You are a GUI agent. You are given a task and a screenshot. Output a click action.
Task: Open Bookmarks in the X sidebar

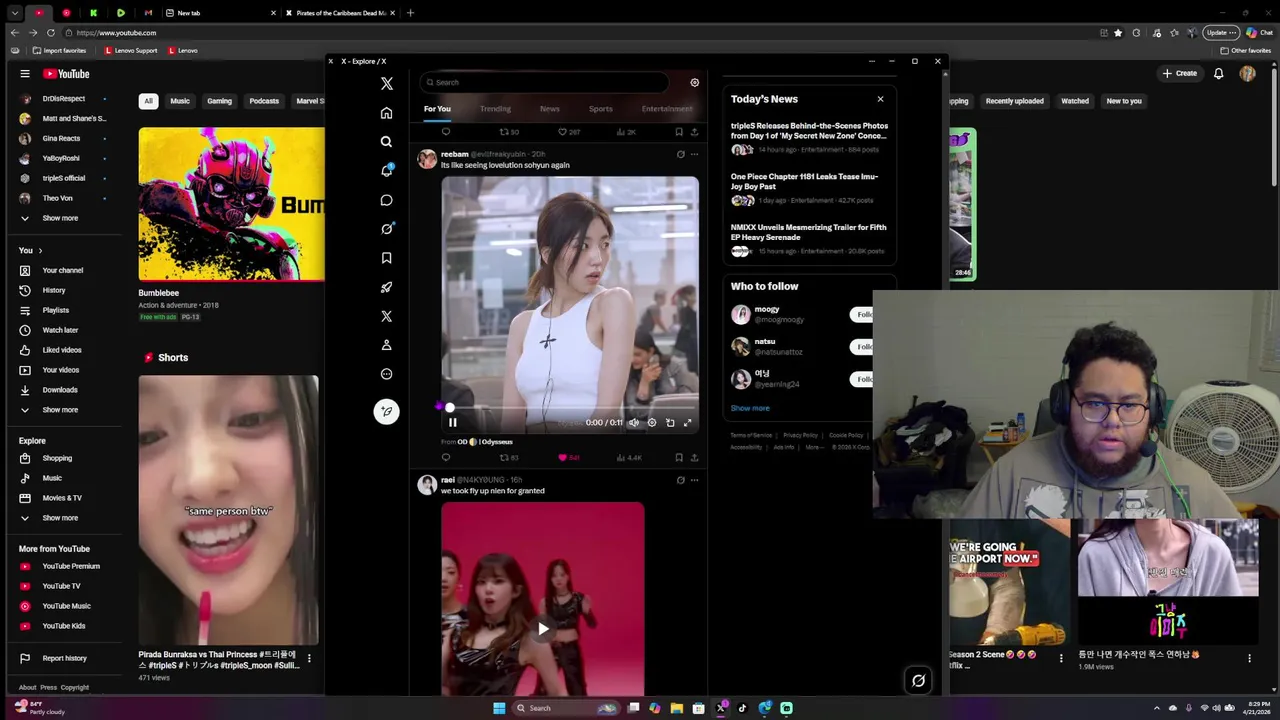pos(386,258)
